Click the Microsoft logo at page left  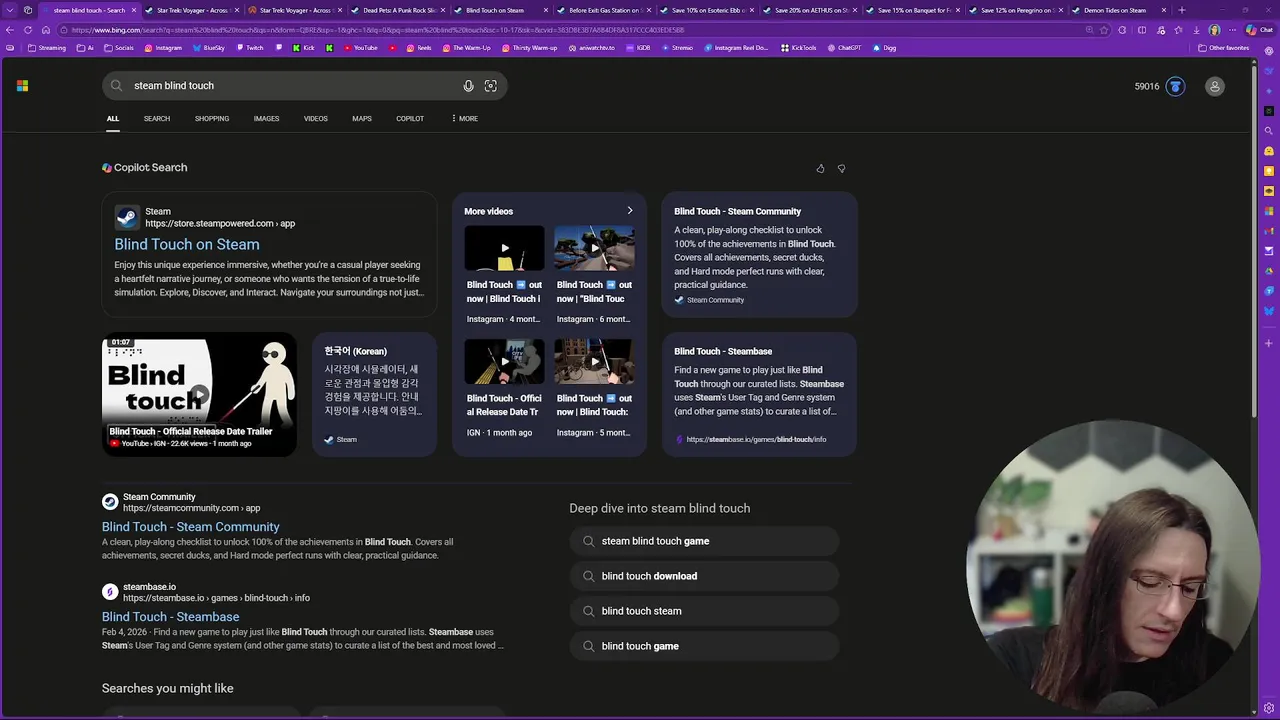click(22, 86)
